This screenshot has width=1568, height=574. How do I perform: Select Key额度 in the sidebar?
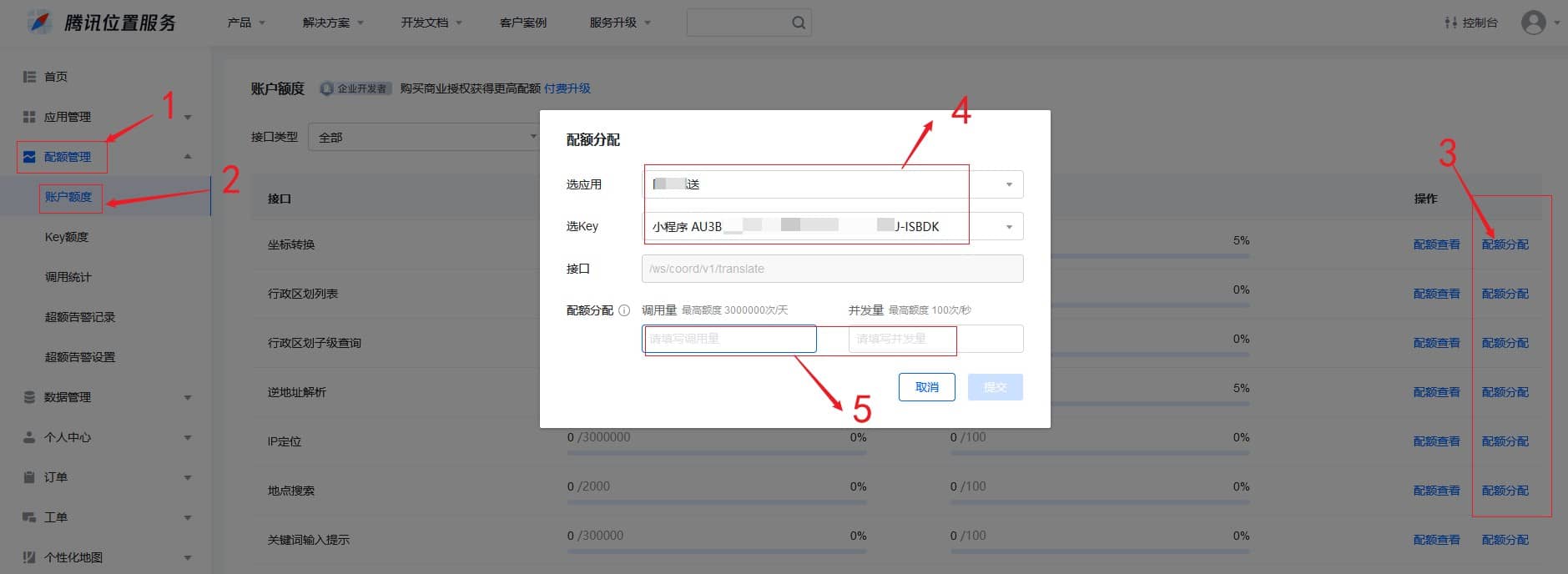coord(67,237)
